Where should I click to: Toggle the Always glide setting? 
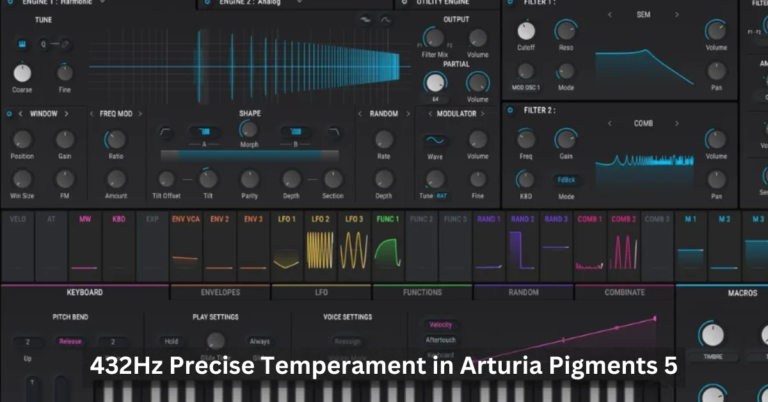(x=260, y=341)
